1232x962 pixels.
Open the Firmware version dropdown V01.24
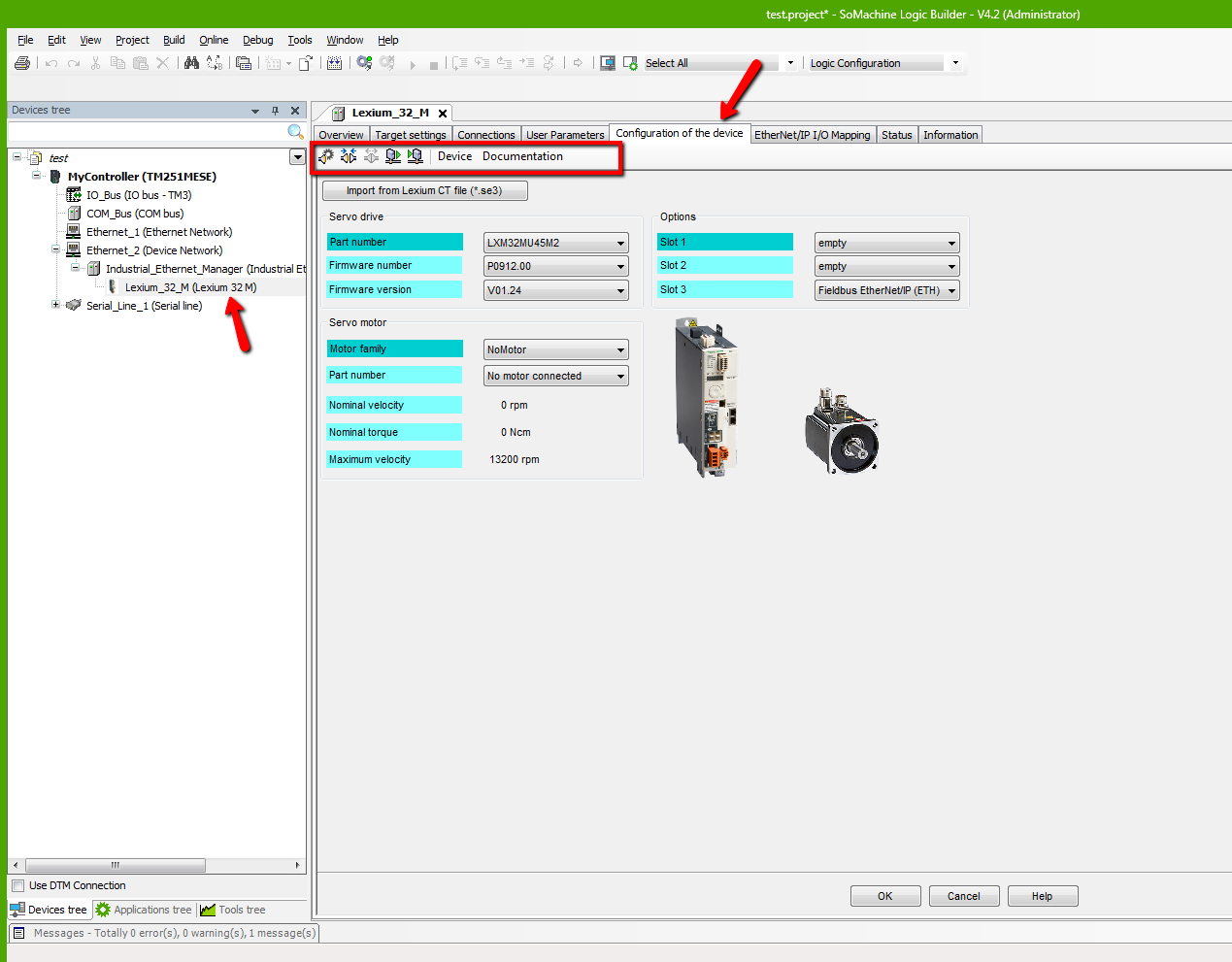pos(556,290)
